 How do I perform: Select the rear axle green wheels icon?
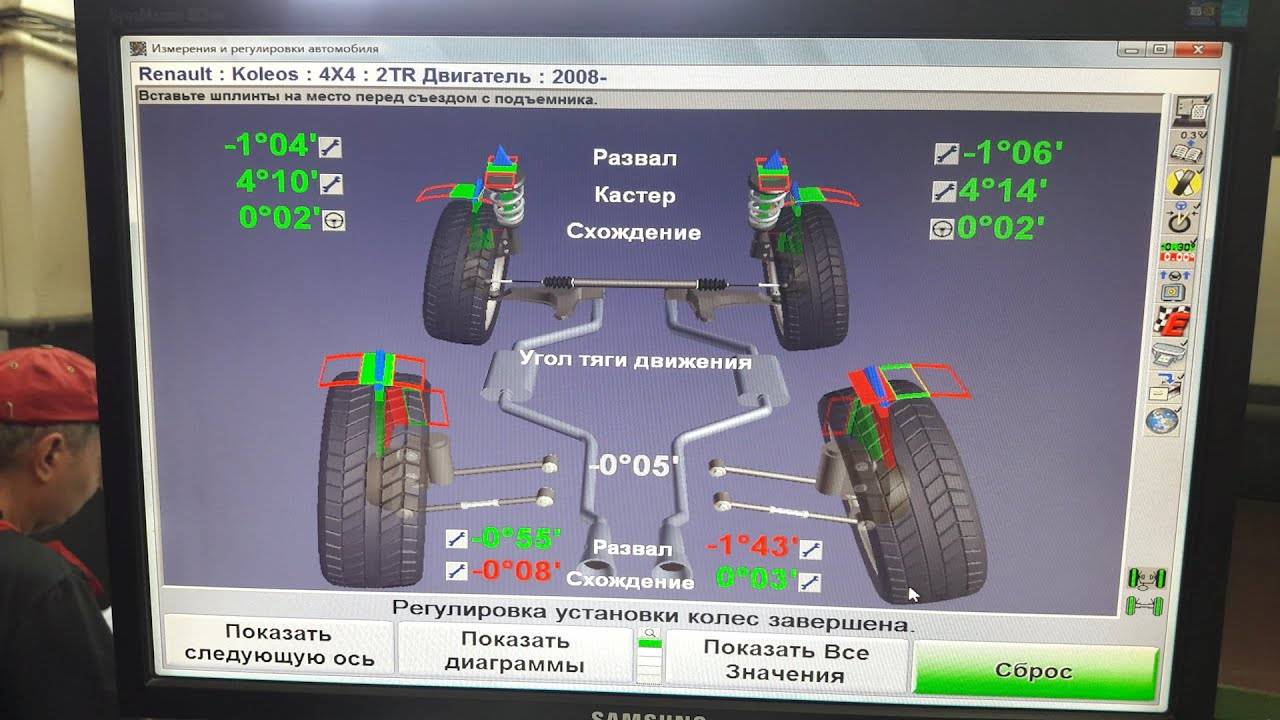[1146, 604]
